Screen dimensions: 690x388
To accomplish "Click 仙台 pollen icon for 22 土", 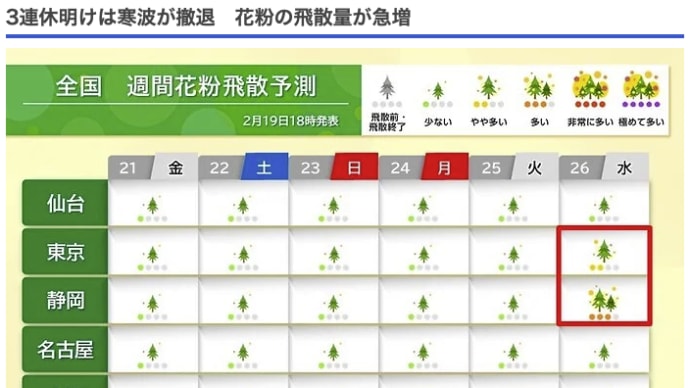I will tap(243, 209).
